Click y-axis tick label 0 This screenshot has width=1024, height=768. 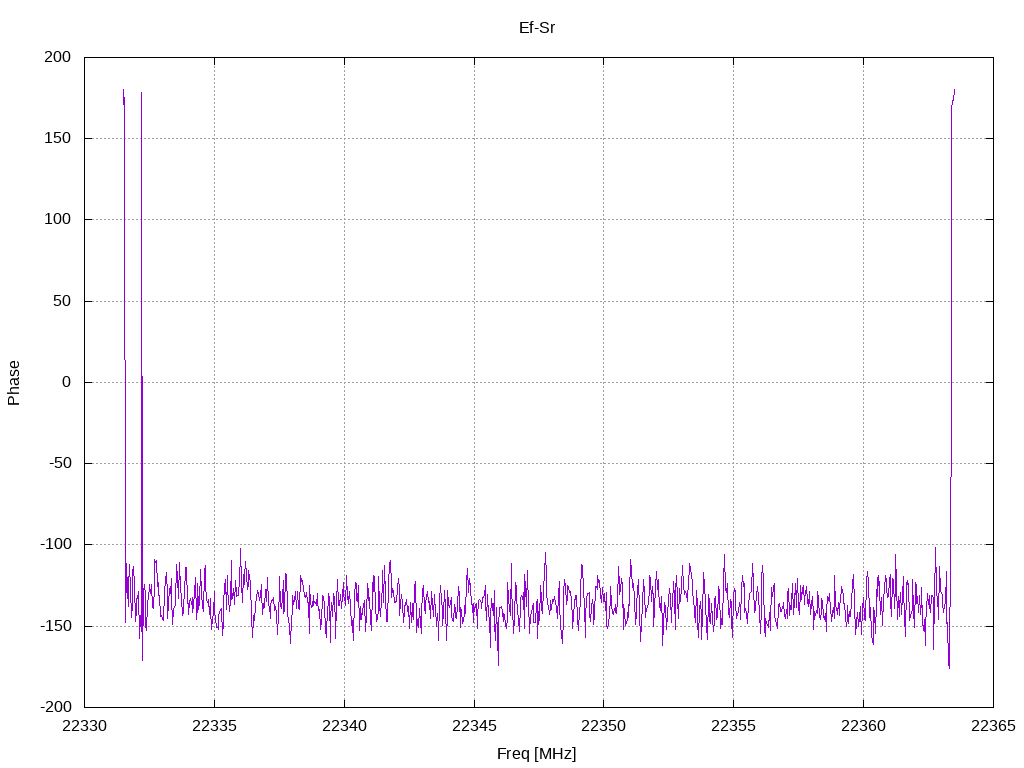[x=67, y=382]
